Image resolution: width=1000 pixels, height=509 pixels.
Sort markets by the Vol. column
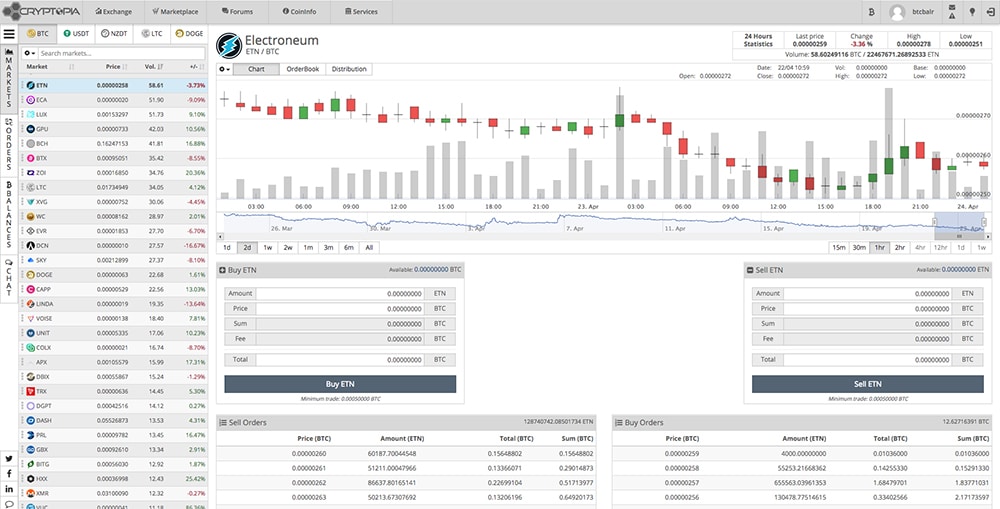click(149, 67)
